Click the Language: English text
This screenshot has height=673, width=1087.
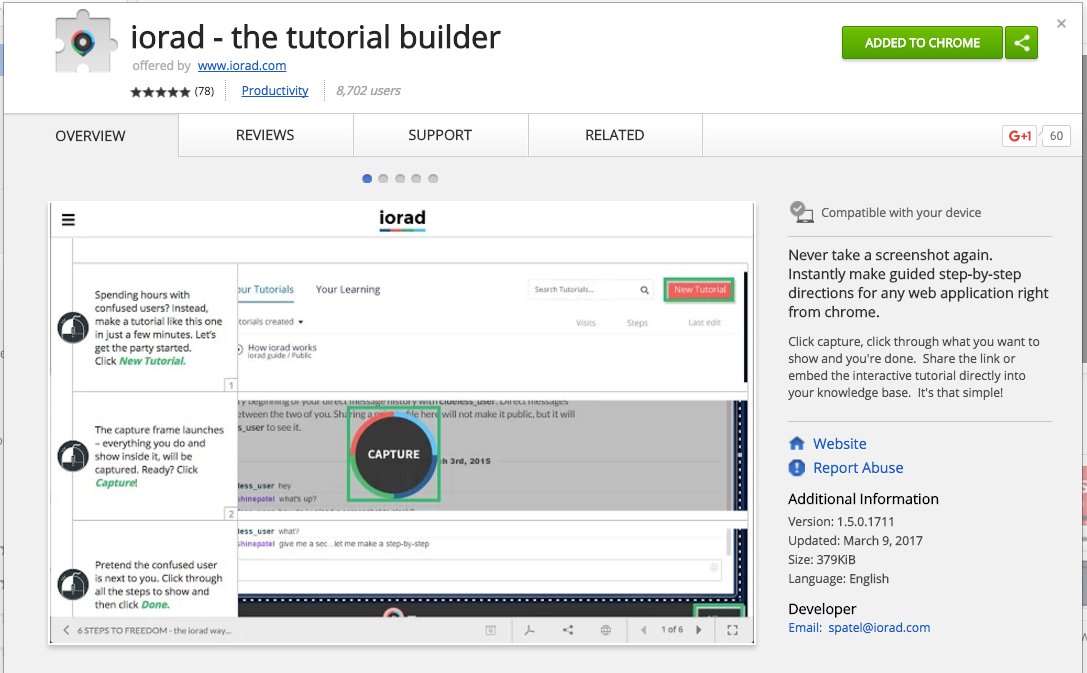[x=838, y=579]
